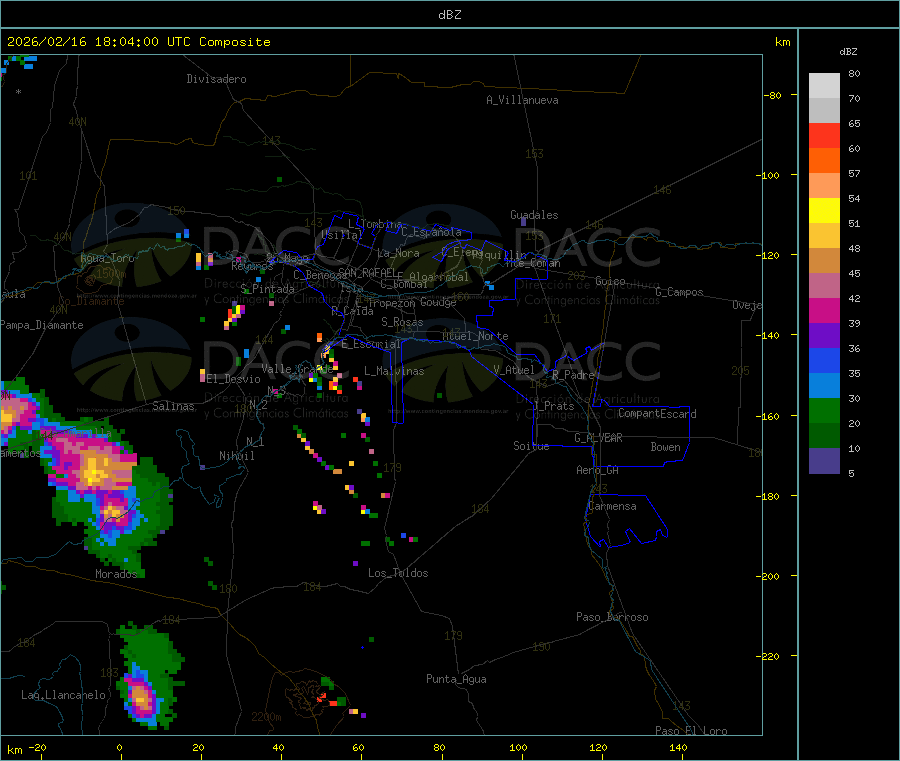900x761 pixels.
Task: Click the C_Española map label
Action: (x=431, y=232)
